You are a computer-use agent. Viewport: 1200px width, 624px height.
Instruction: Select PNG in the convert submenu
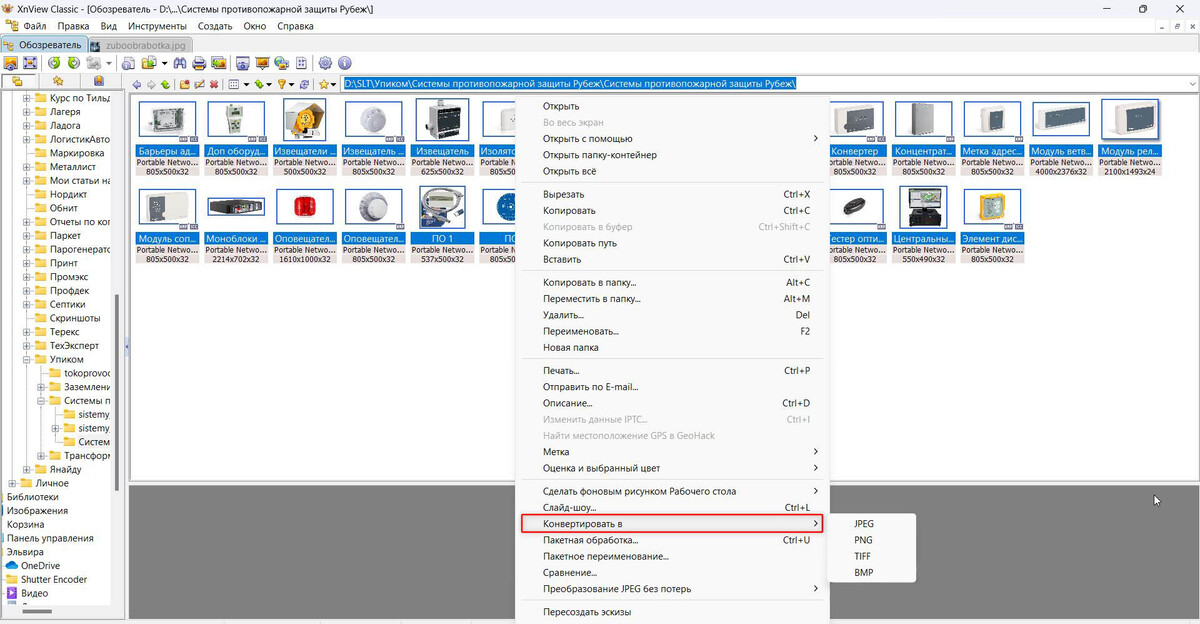click(862, 540)
